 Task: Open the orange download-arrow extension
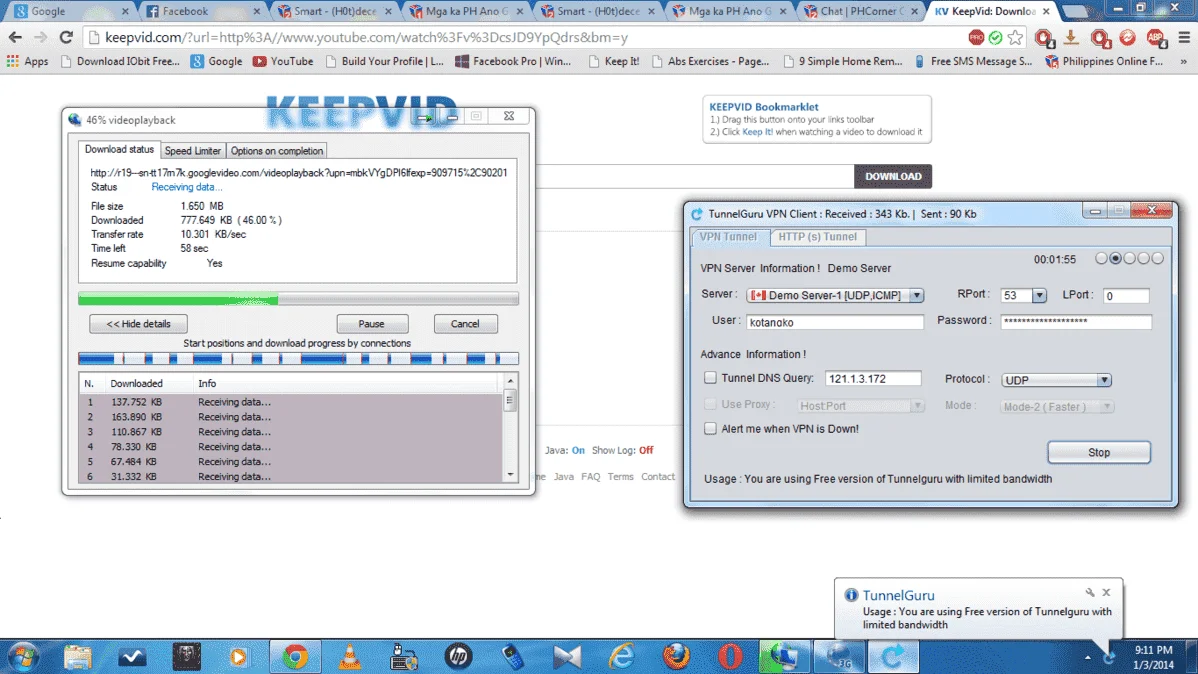coord(1071,37)
